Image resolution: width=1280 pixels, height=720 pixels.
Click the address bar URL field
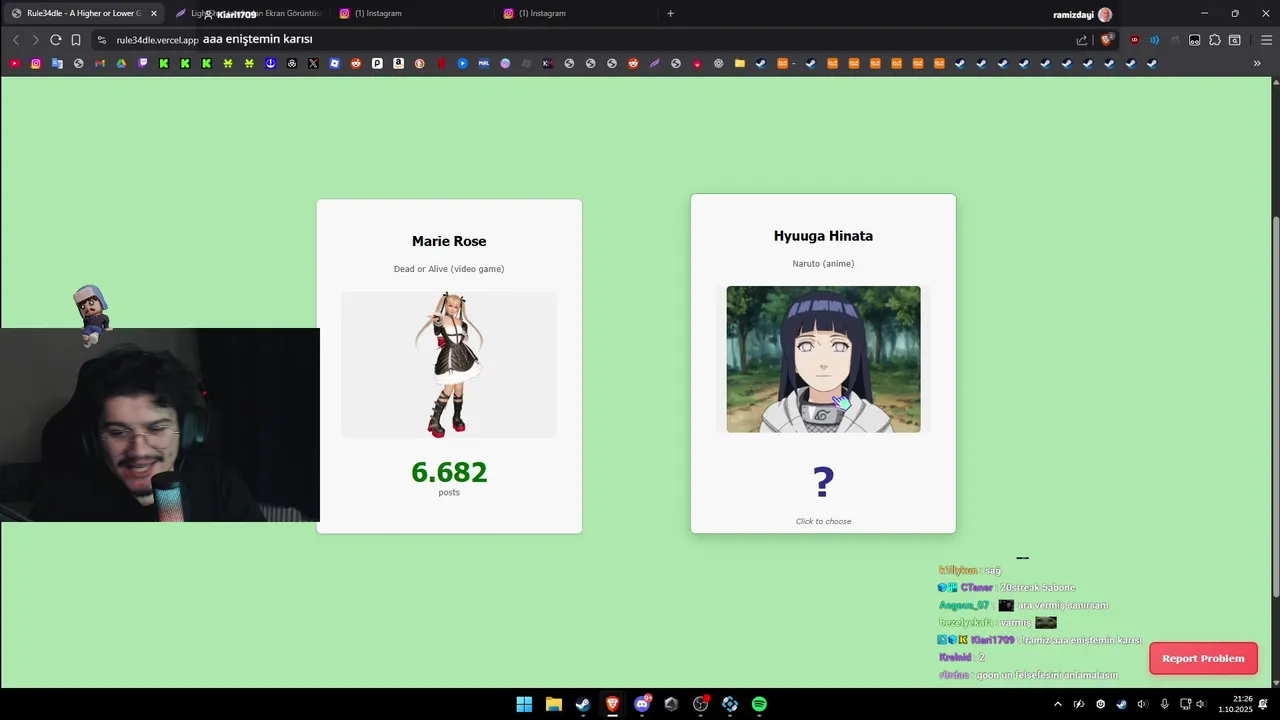point(580,40)
